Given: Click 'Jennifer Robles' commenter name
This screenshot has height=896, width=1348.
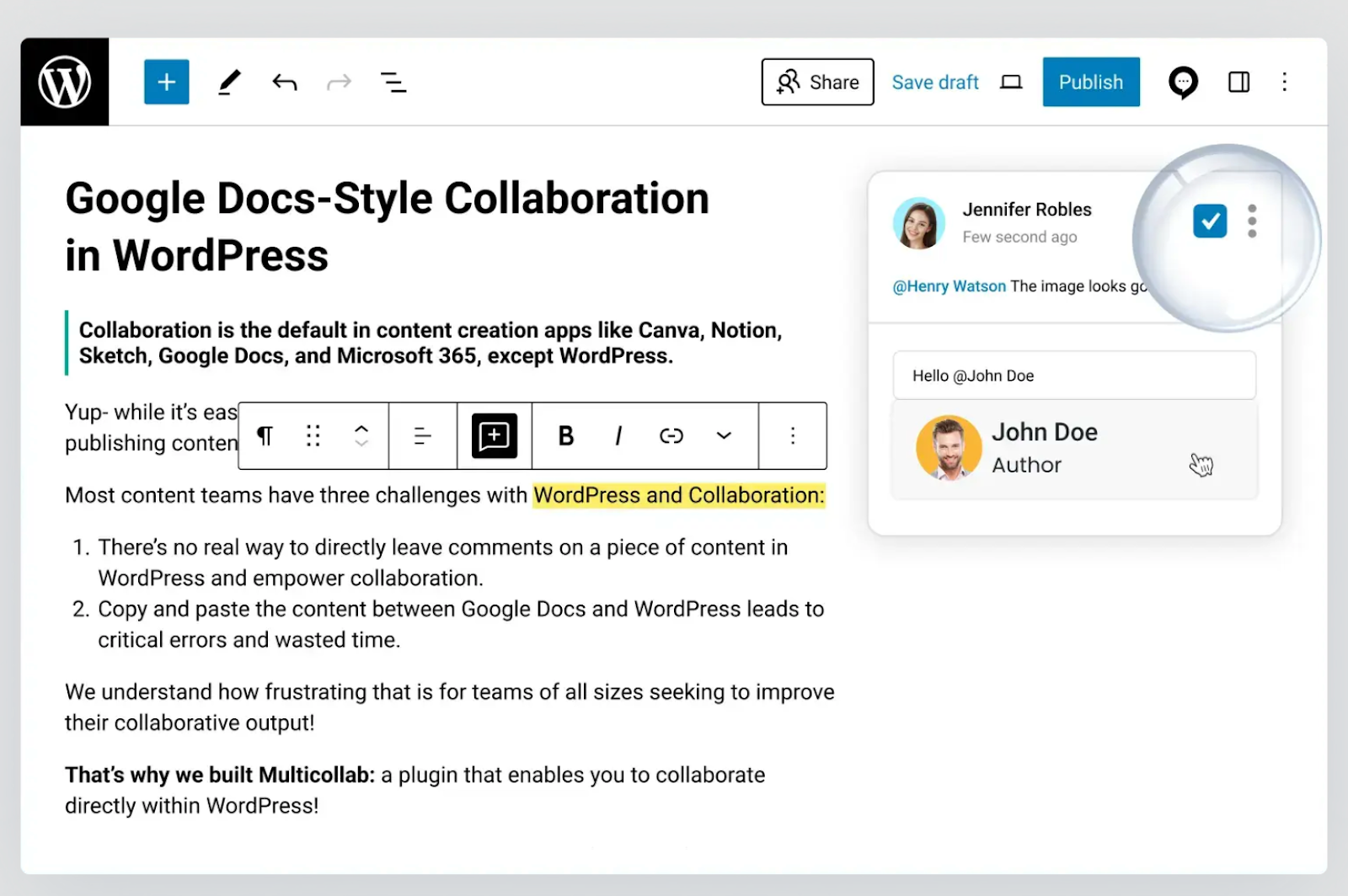Looking at the screenshot, I should [x=1027, y=210].
